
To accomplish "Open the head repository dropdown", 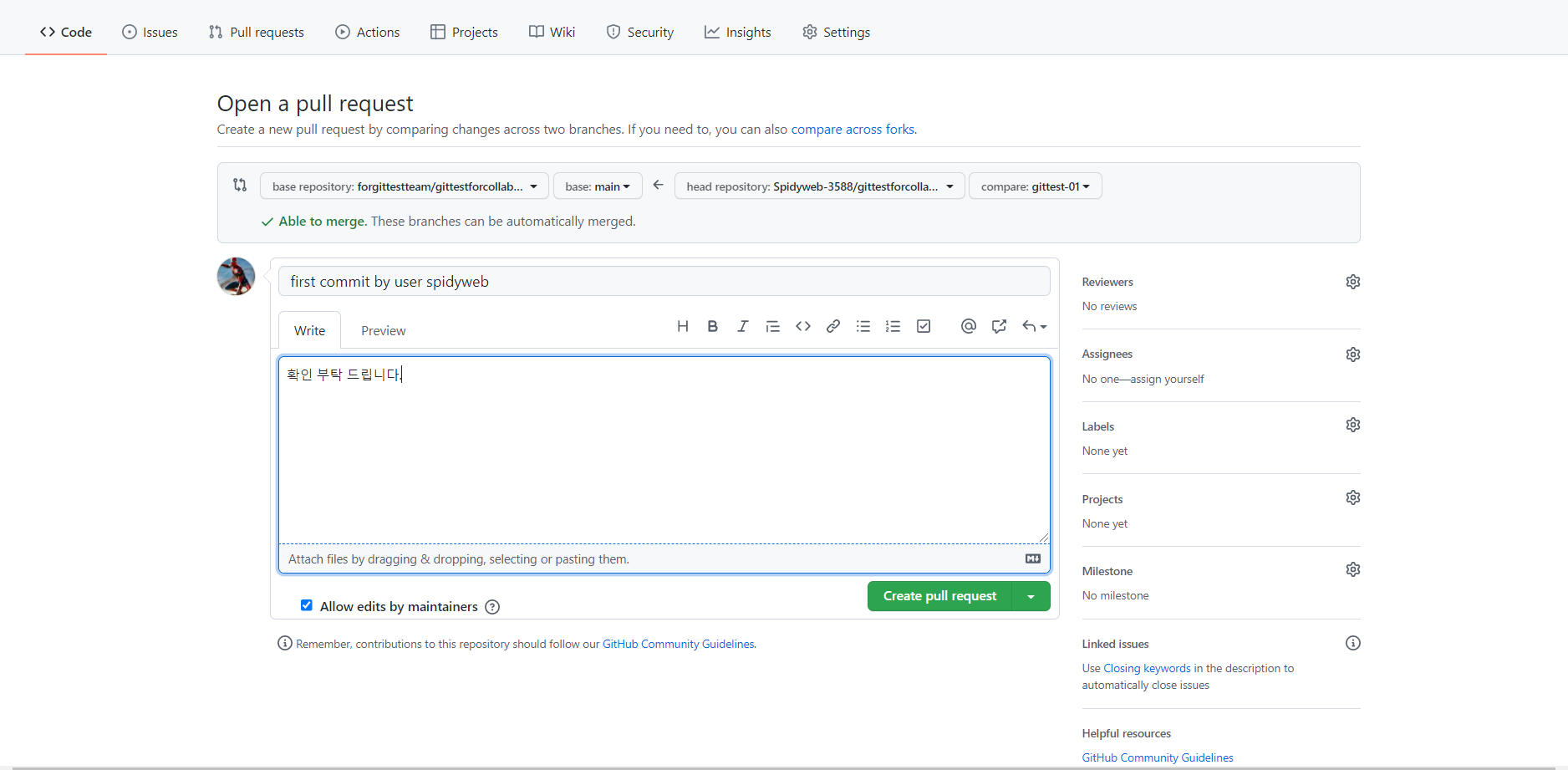I will [x=820, y=186].
